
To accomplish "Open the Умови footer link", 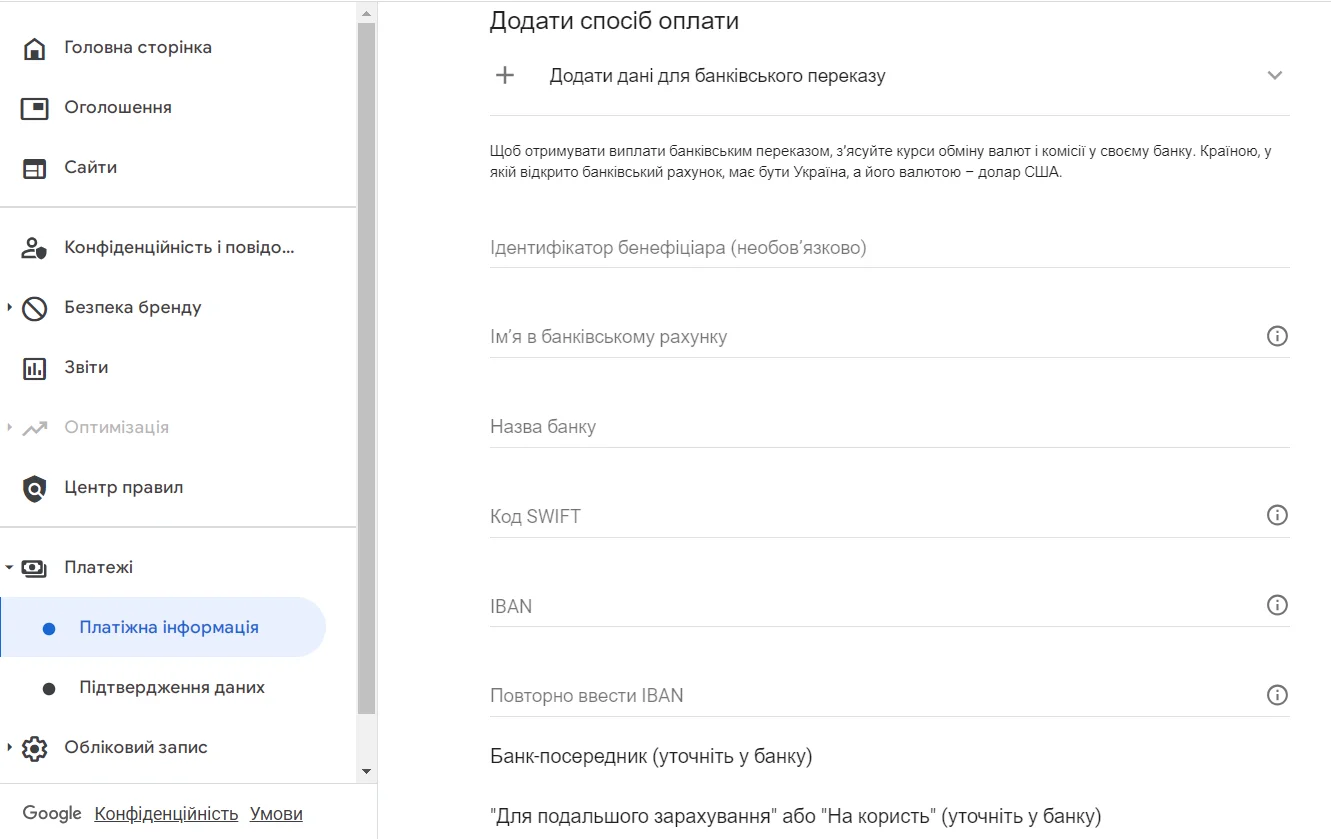I will point(276,814).
